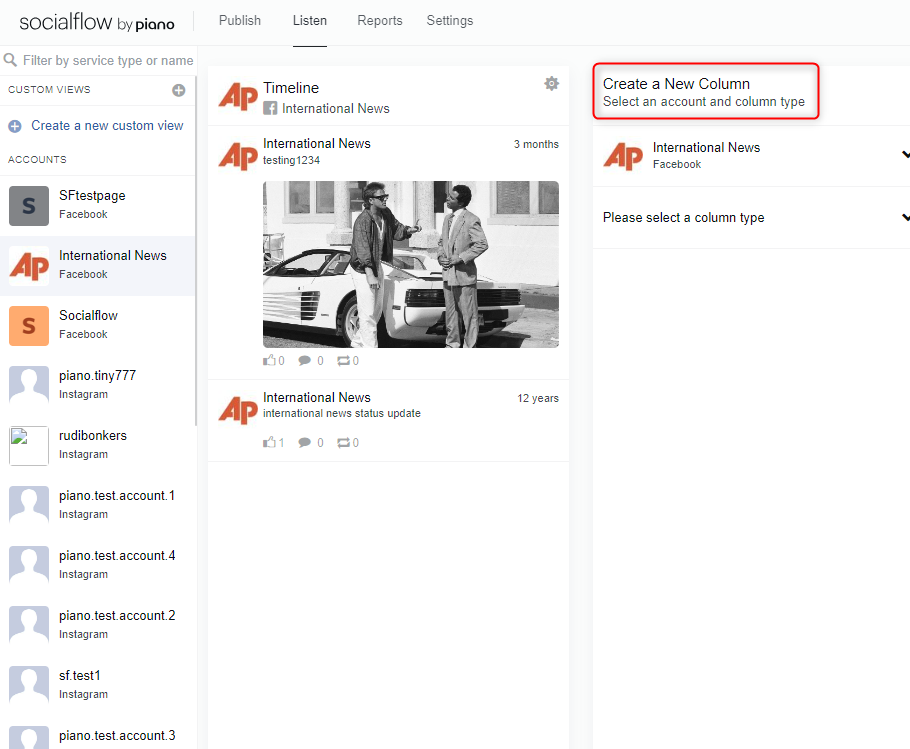Click the sf.test1 avatar
Screen dimensions: 910x749
[29, 686]
